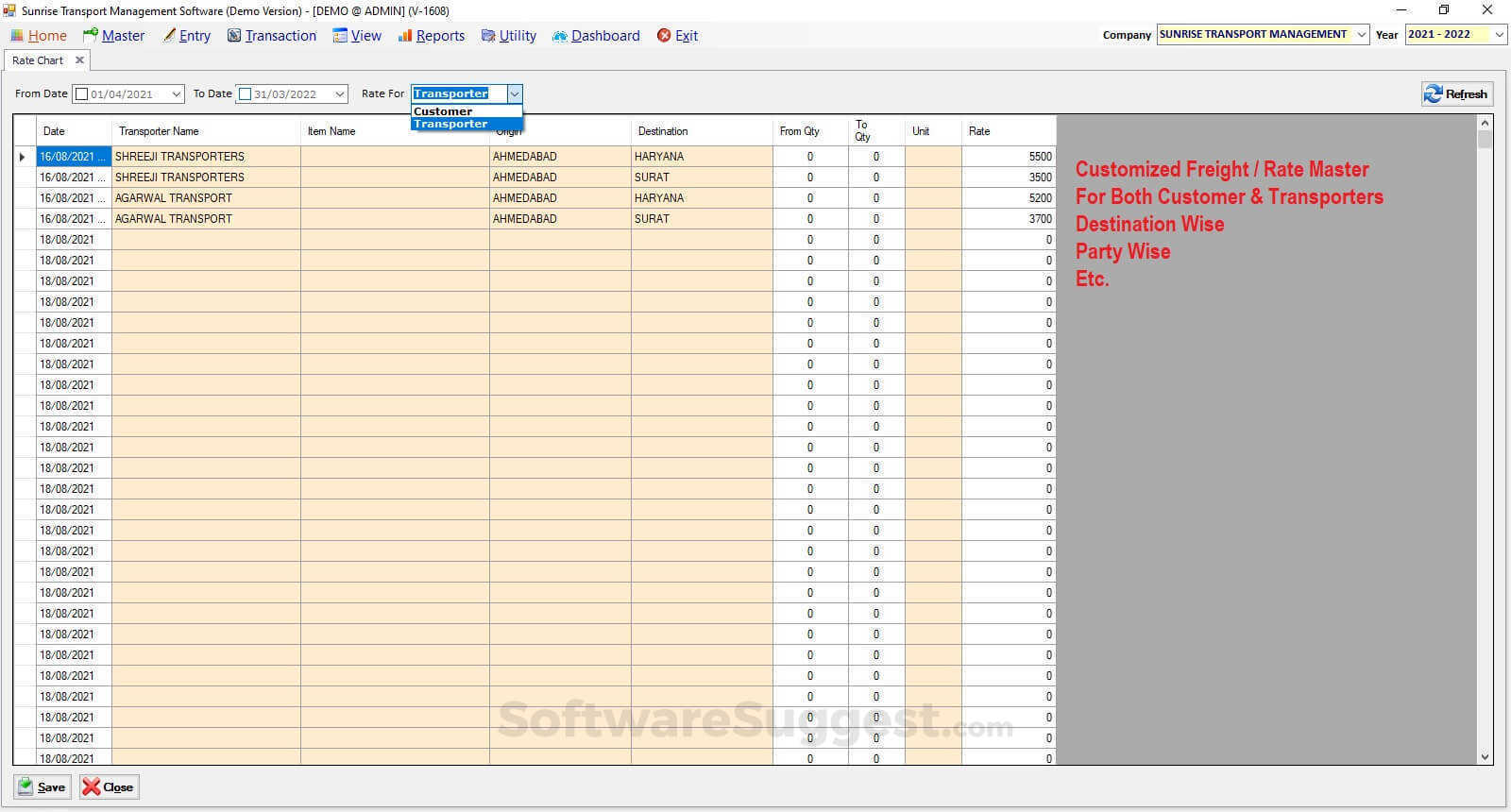Click the Refresh arrows icon
Screen dimensions: 1511x812
pyautogui.click(x=1434, y=93)
